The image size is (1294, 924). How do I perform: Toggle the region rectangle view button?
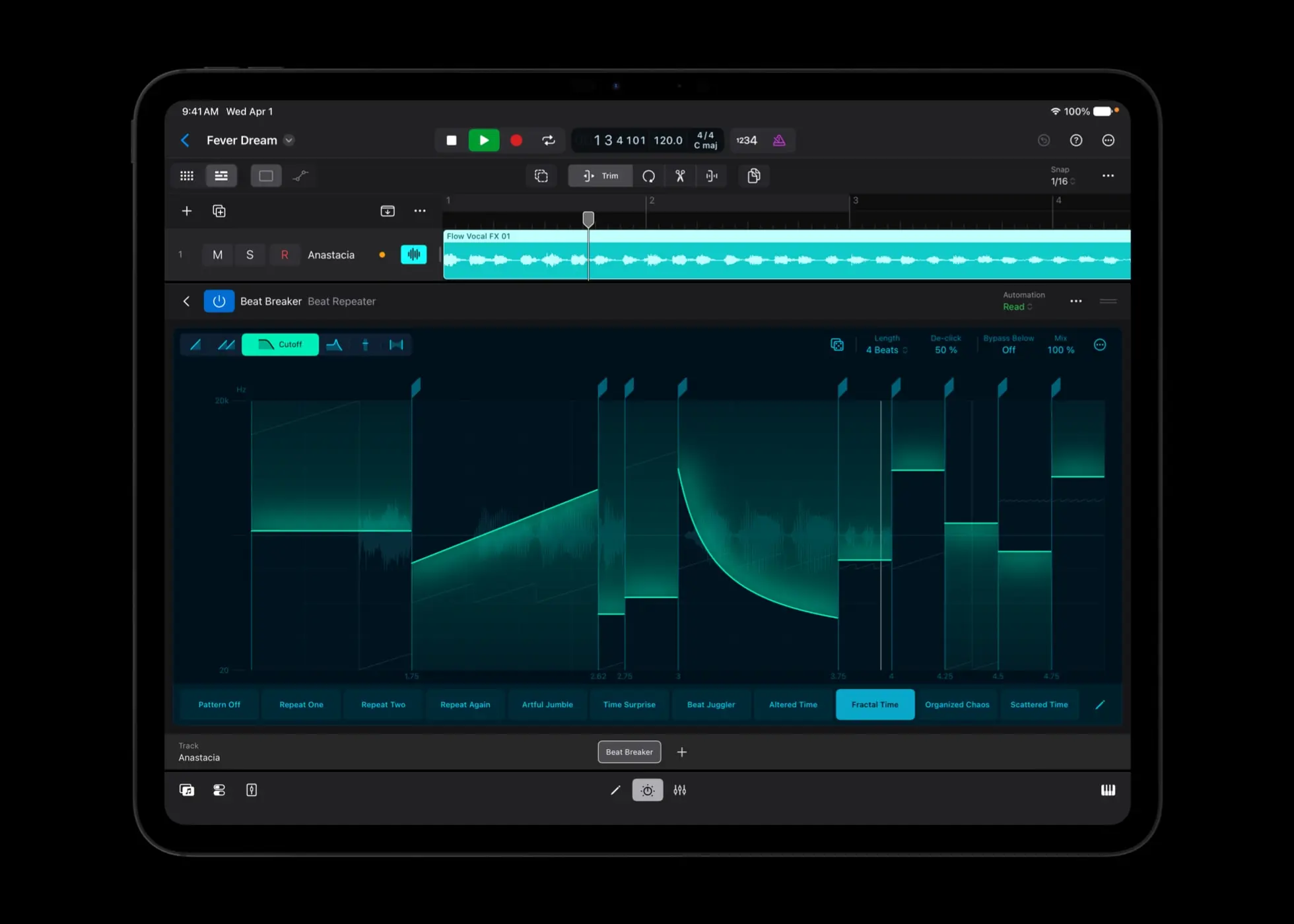[x=266, y=176]
